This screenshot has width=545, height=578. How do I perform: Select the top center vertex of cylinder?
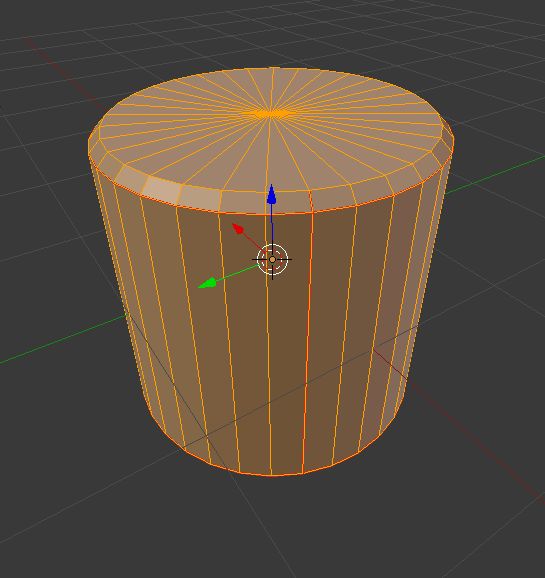pyautogui.click(x=271, y=113)
